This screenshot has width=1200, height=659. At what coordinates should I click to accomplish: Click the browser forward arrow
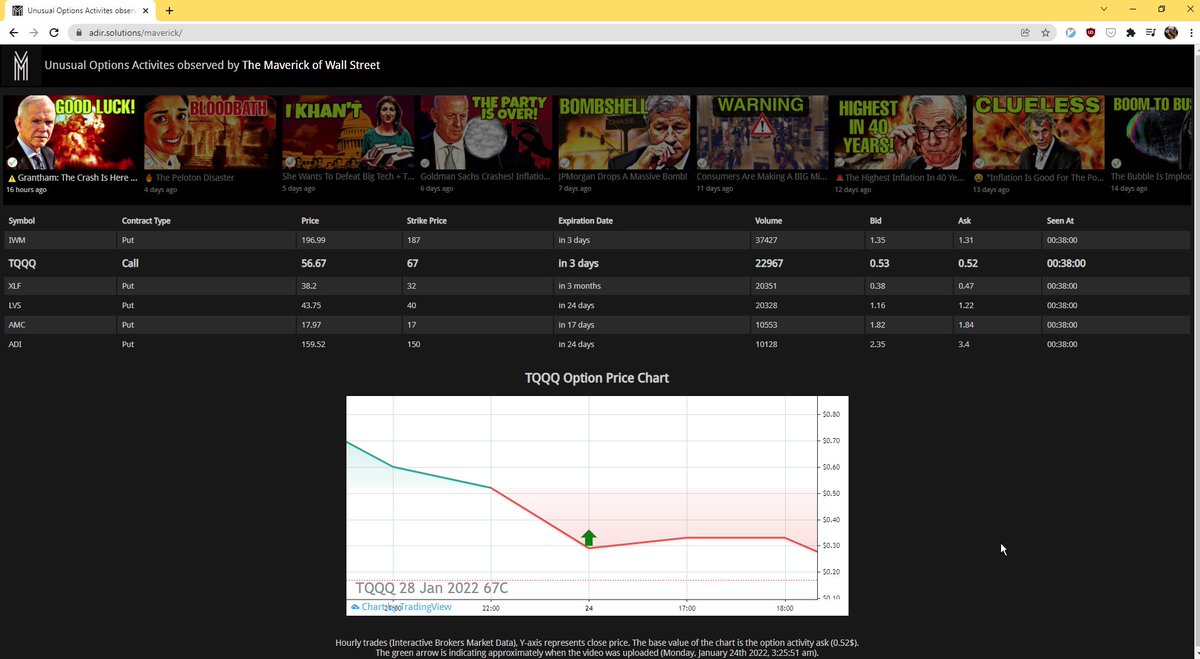point(34,32)
